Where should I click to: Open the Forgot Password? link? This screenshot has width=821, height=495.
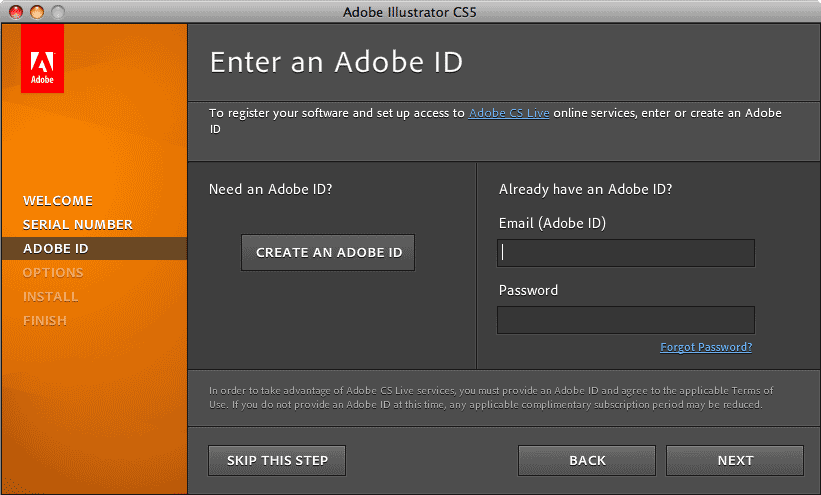point(706,347)
